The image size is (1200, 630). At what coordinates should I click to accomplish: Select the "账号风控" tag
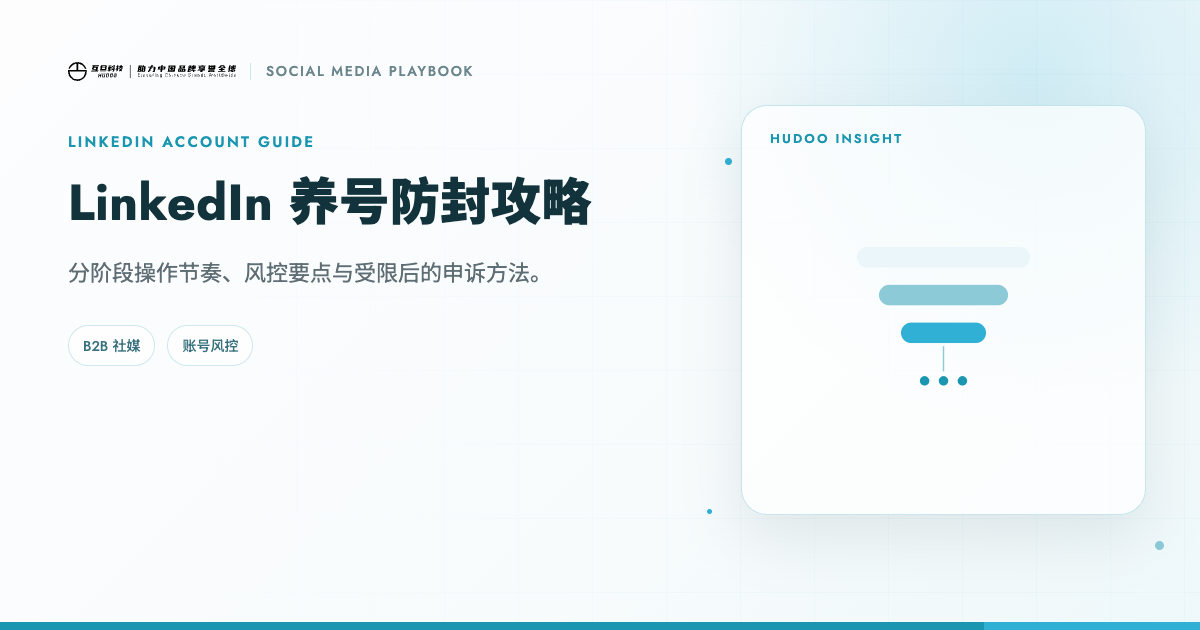tap(210, 346)
